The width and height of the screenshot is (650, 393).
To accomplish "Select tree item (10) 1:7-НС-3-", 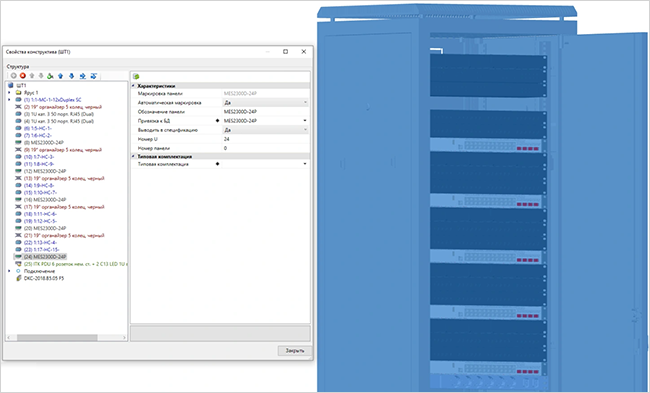I will [39, 157].
